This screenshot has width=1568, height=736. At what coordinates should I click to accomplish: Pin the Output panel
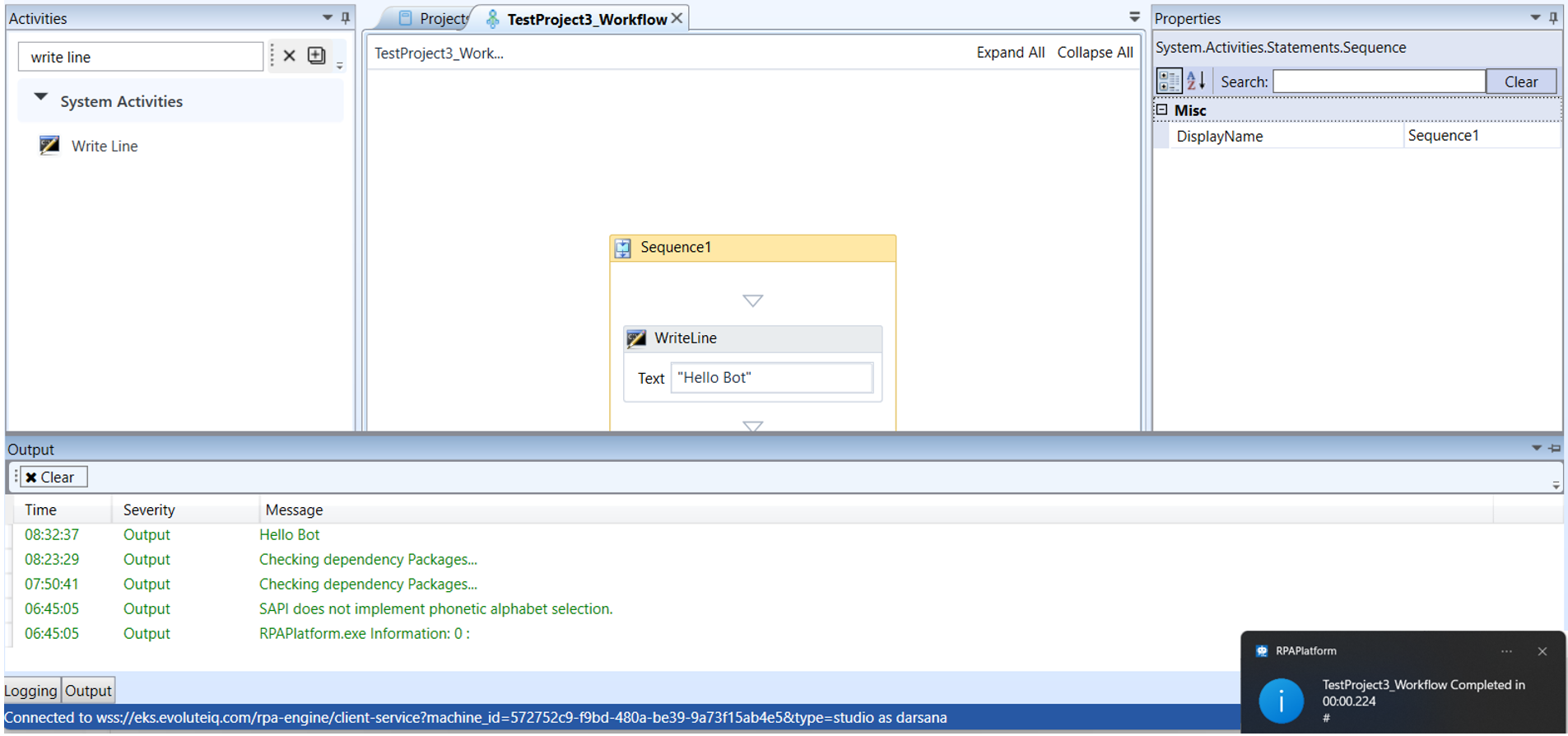[x=1554, y=449]
